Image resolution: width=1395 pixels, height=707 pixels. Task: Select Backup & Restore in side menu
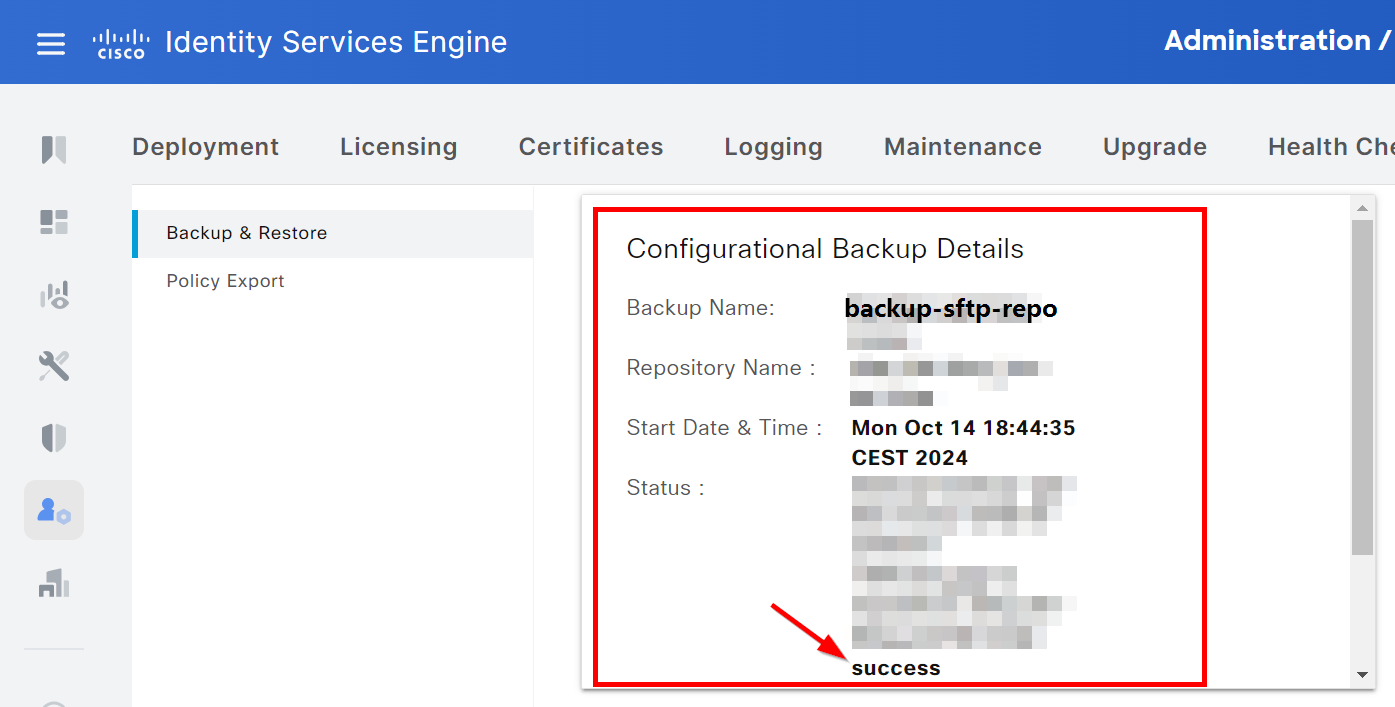click(247, 233)
